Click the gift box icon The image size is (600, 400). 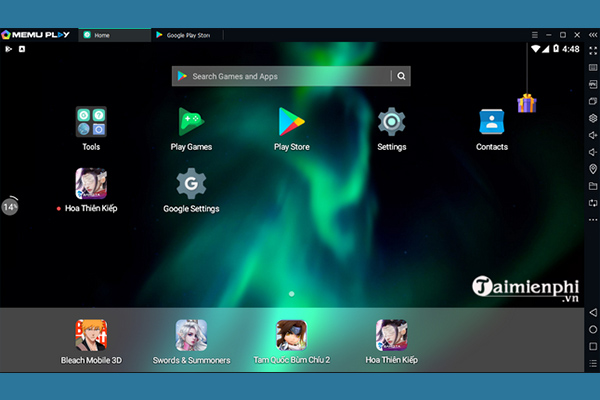pos(527,103)
